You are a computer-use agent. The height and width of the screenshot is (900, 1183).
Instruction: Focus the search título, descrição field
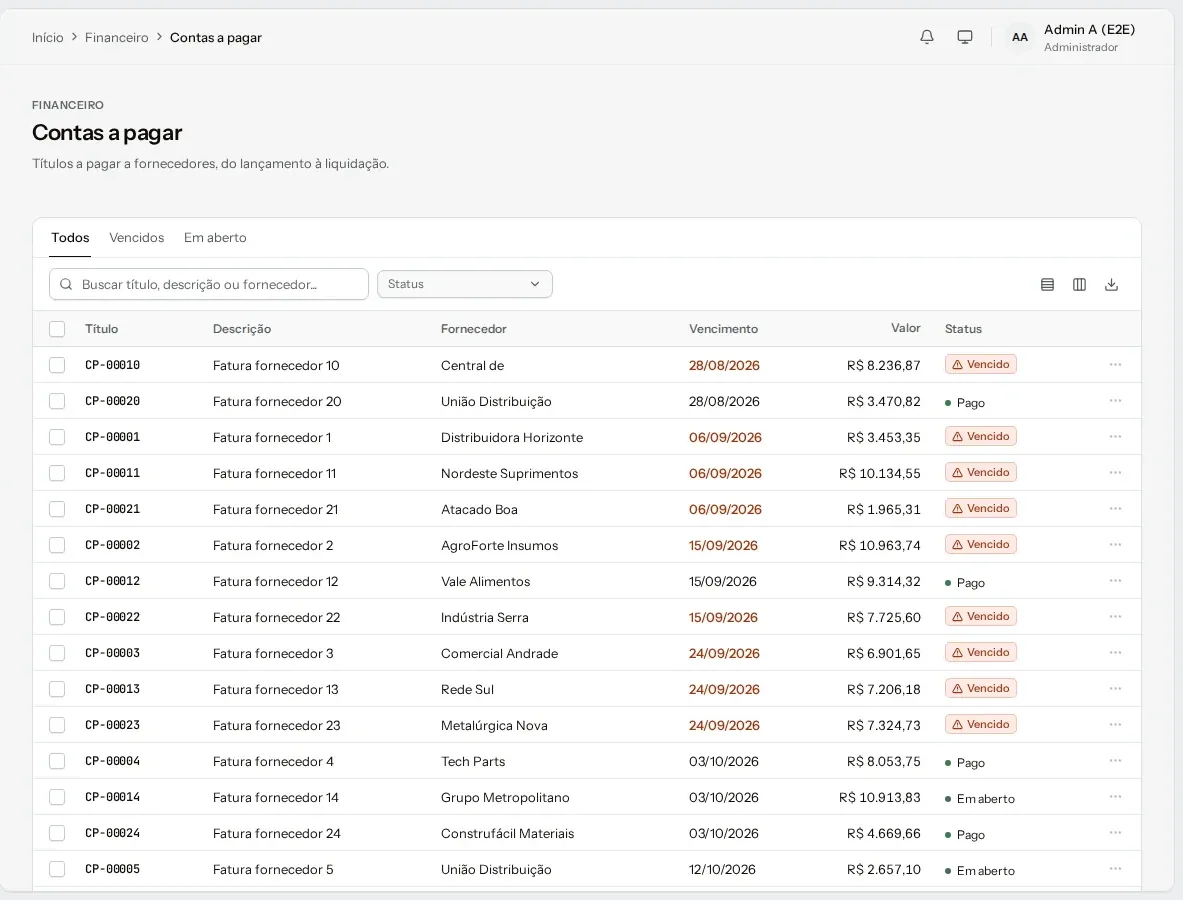click(x=209, y=284)
